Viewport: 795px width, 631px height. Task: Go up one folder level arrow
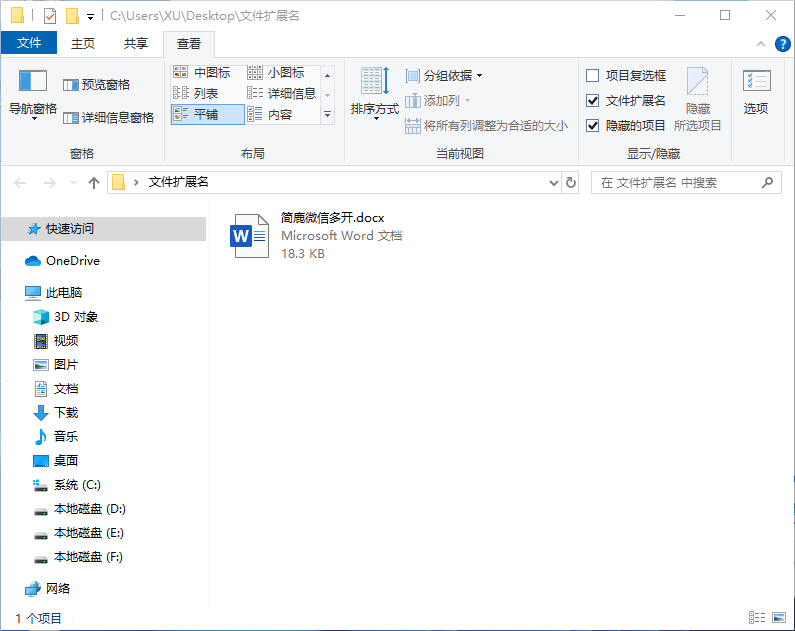point(94,182)
